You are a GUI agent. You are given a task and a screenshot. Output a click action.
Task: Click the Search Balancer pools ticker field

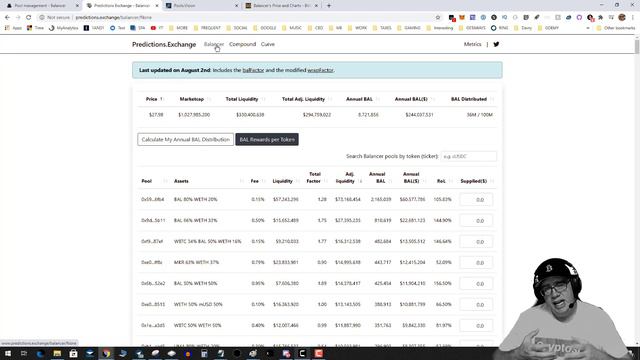469,156
